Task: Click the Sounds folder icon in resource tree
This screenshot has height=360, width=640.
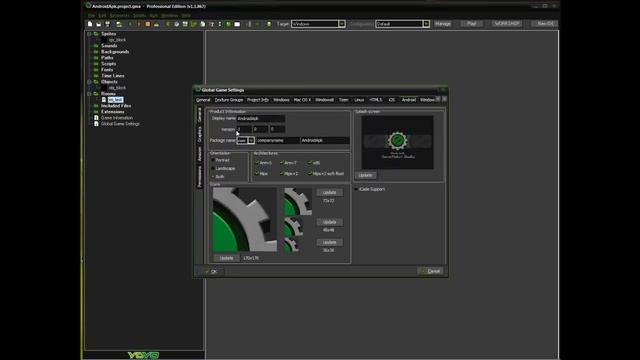Action: point(96,46)
